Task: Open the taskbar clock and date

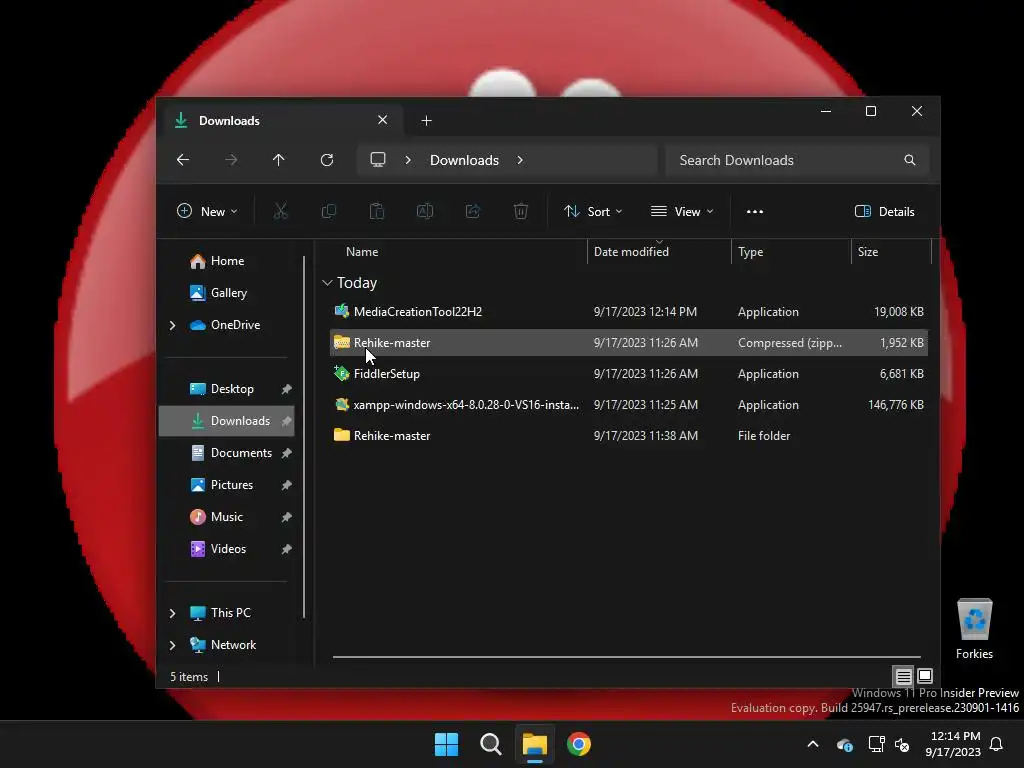Action: pyautogui.click(x=953, y=744)
